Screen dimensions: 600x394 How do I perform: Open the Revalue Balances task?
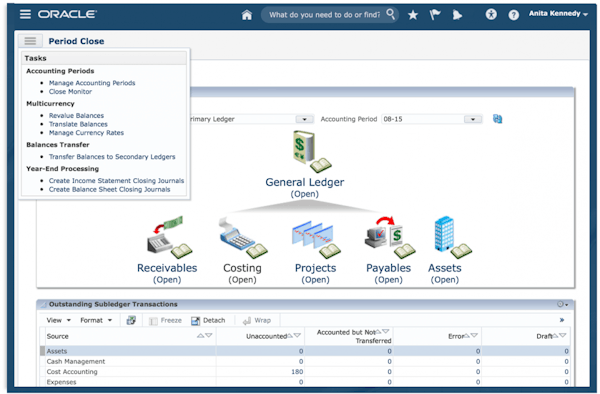(x=76, y=116)
